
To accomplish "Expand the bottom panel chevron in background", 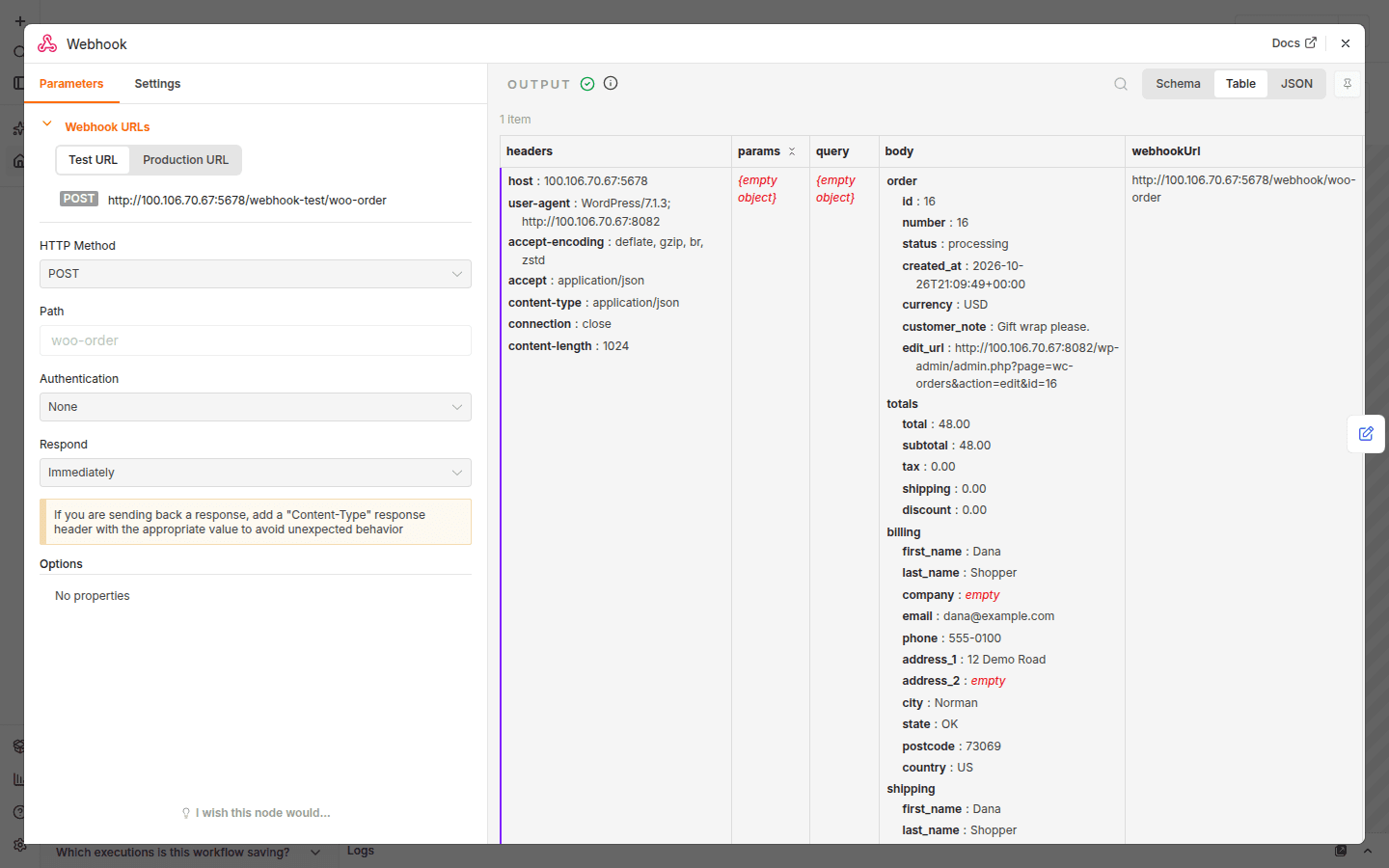I will coord(1368,852).
